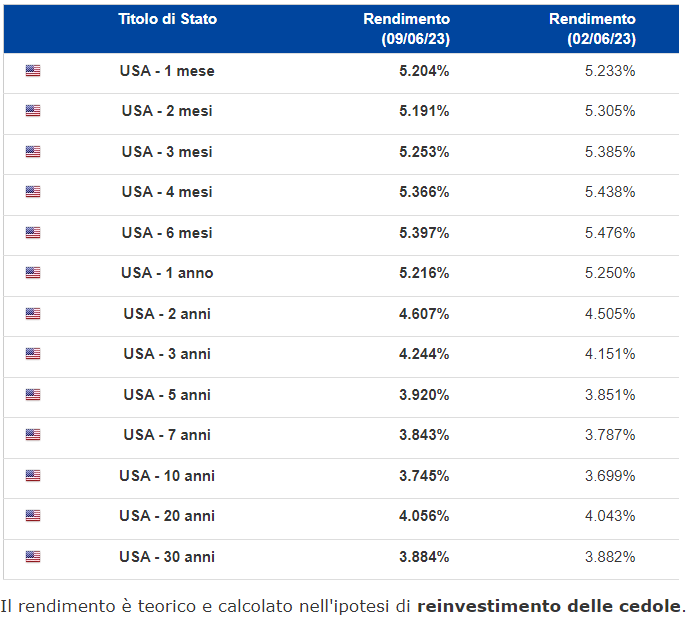Click the 3.745% yield for USA 10 anni

point(424,476)
